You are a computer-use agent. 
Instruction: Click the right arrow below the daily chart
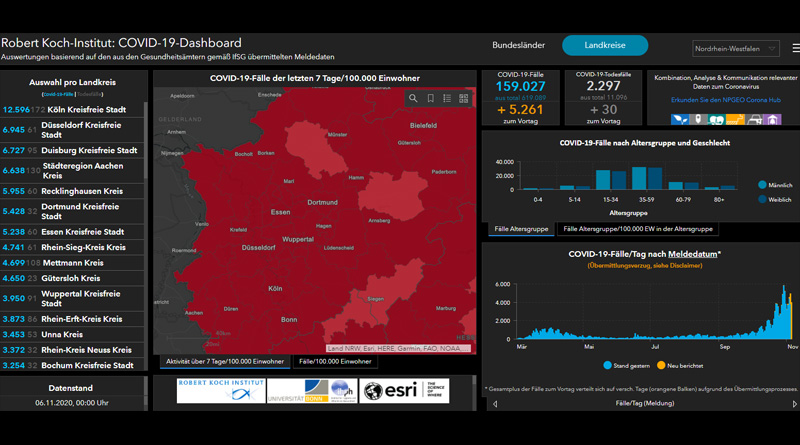click(x=794, y=404)
